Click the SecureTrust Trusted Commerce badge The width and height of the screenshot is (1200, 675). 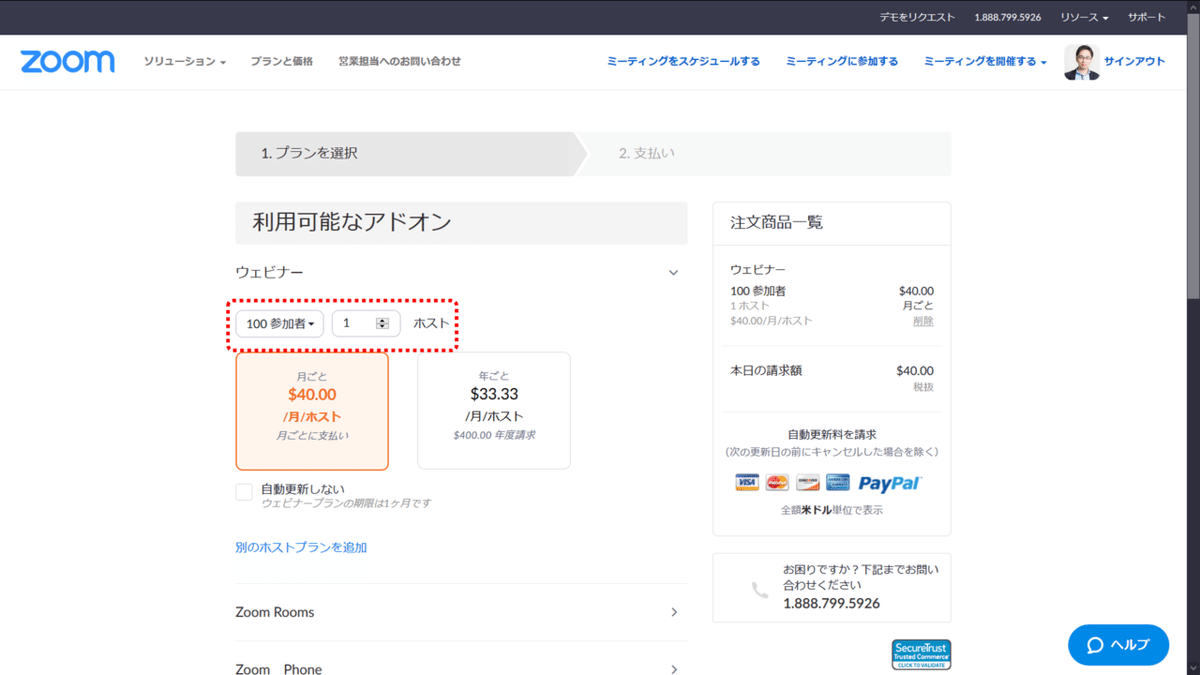[921, 654]
